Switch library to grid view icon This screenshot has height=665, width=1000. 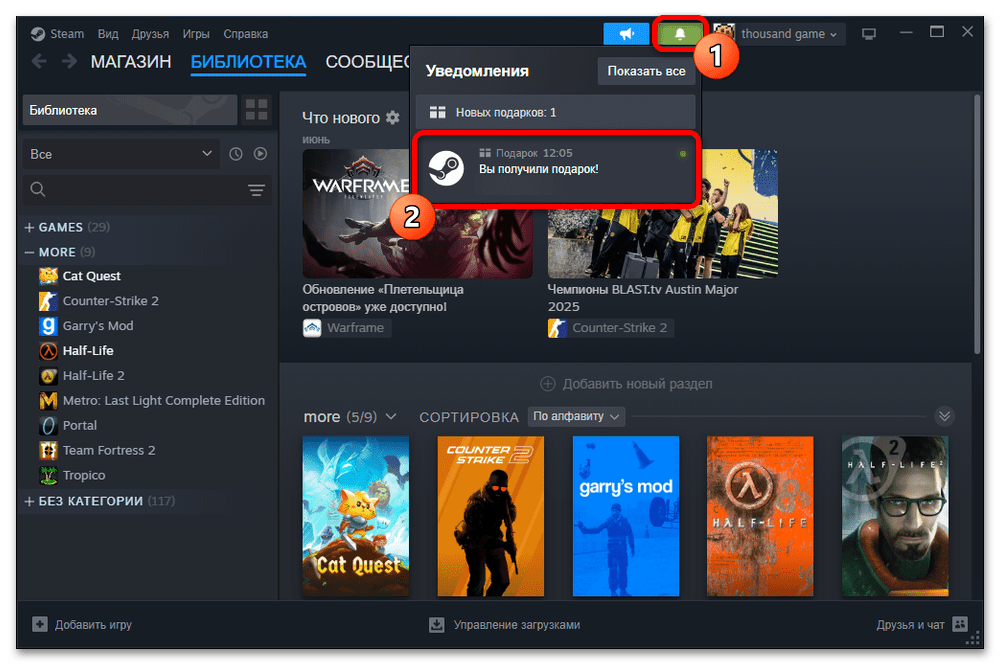256,110
